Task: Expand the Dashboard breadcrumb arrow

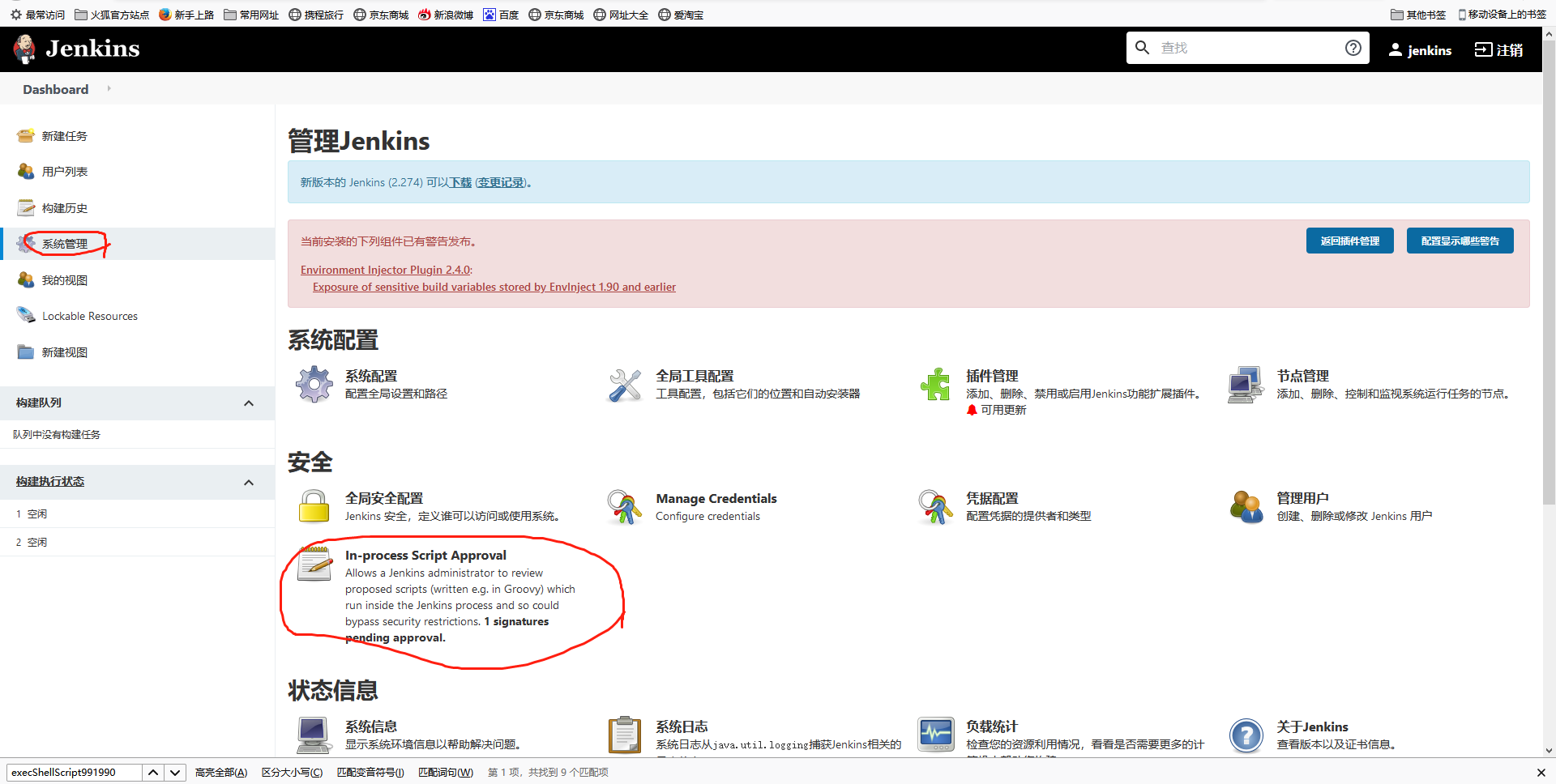Action: [x=109, y=89]
